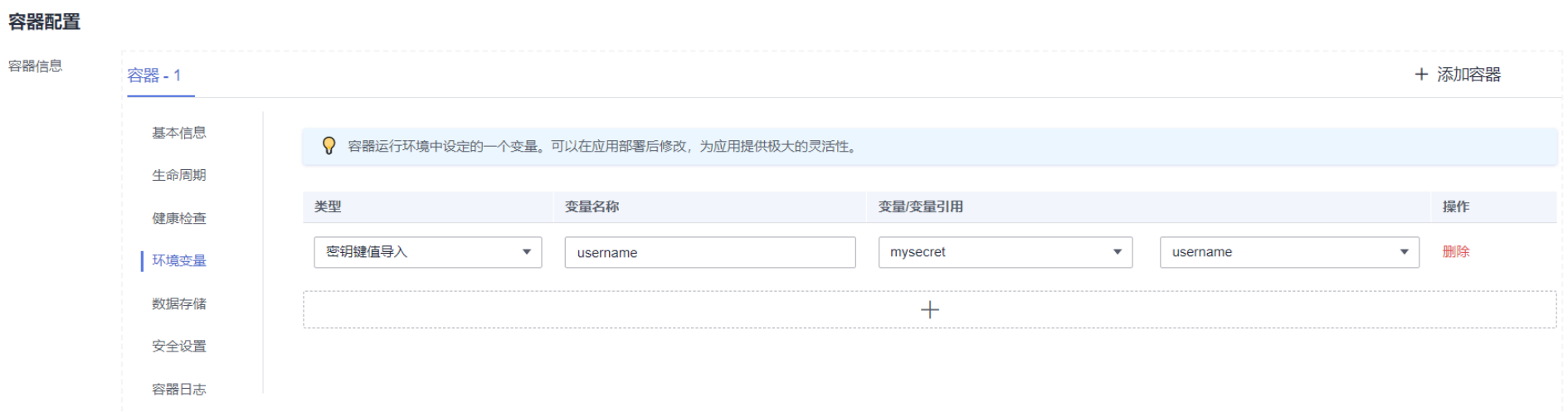Screen dimensions: 1568x412
Task: Click the 操作 column header
Action: pyautogui.click(x=1455, y=206)
